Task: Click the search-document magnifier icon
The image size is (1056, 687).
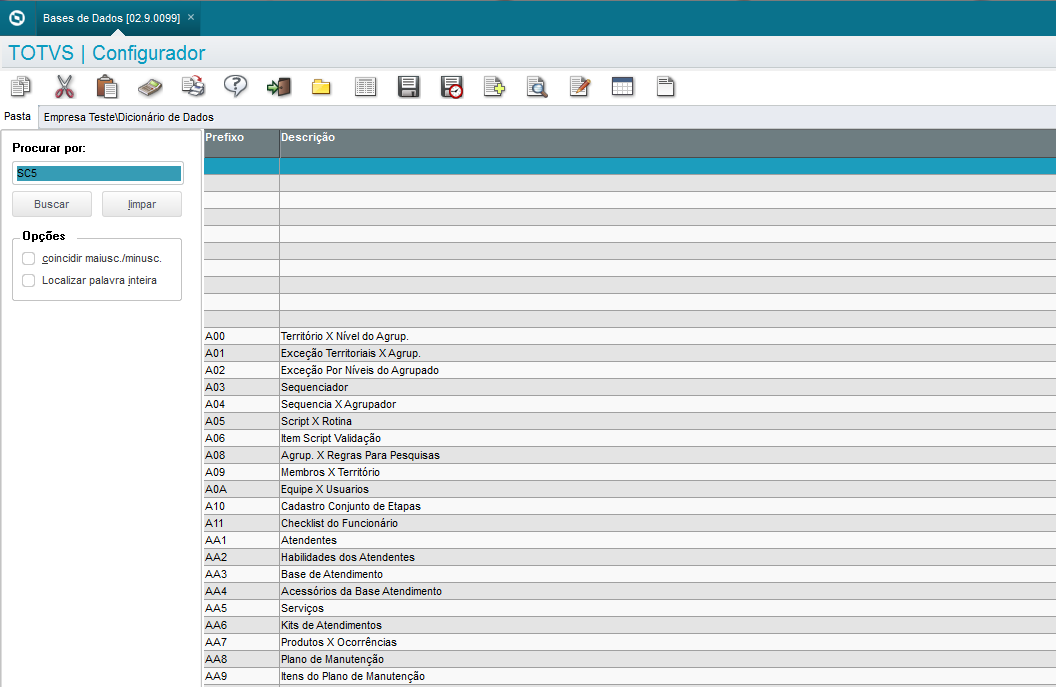Action: (537, 87)
